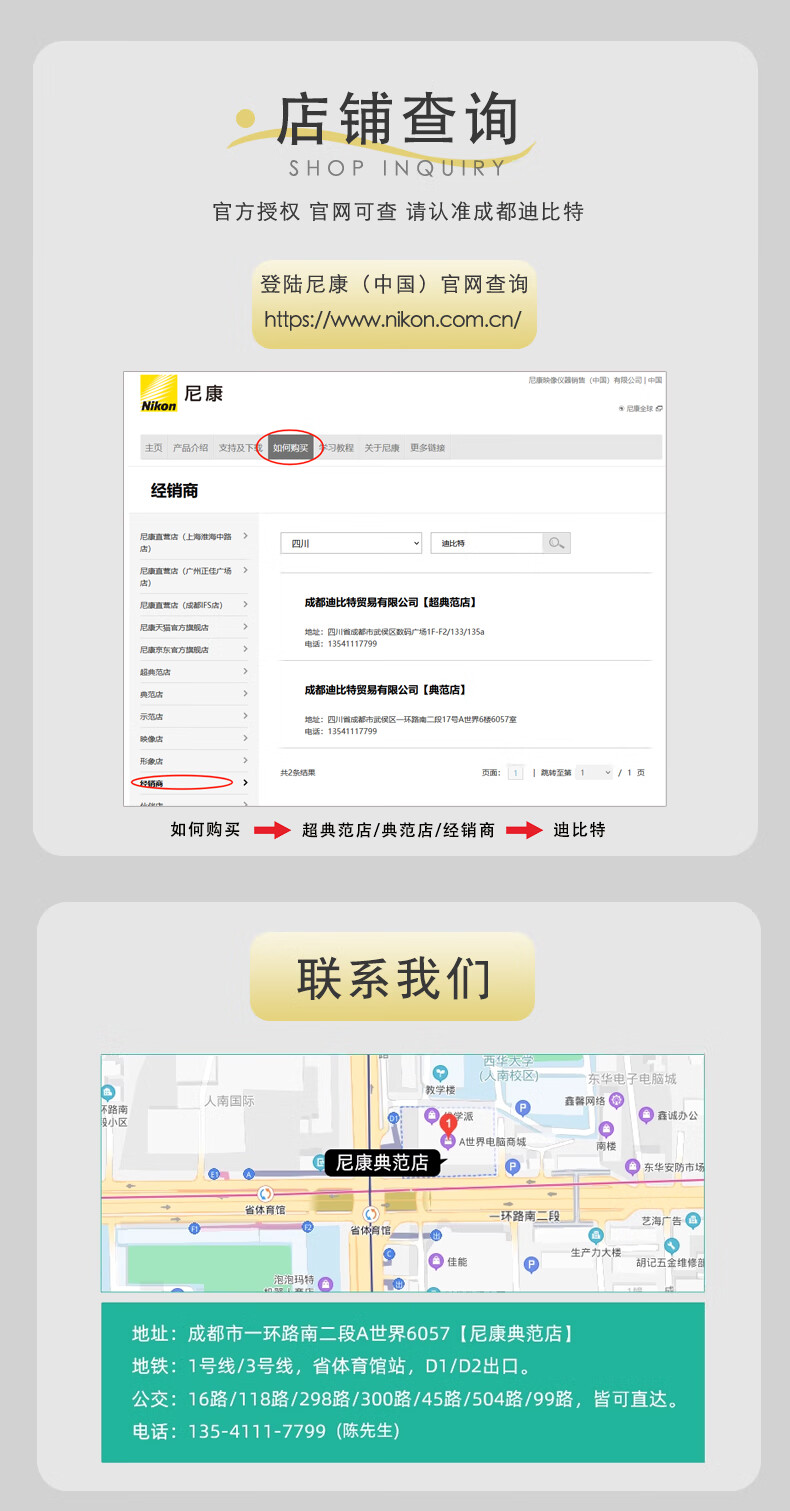790x1511 pixels.
Task: Open the 尼康全球 link
Action: (640, 408)
